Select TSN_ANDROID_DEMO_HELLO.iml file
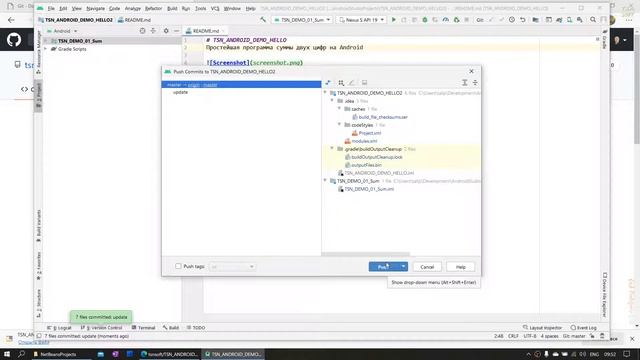The height and width of the screenshot is (360, 640). (376, 173)
